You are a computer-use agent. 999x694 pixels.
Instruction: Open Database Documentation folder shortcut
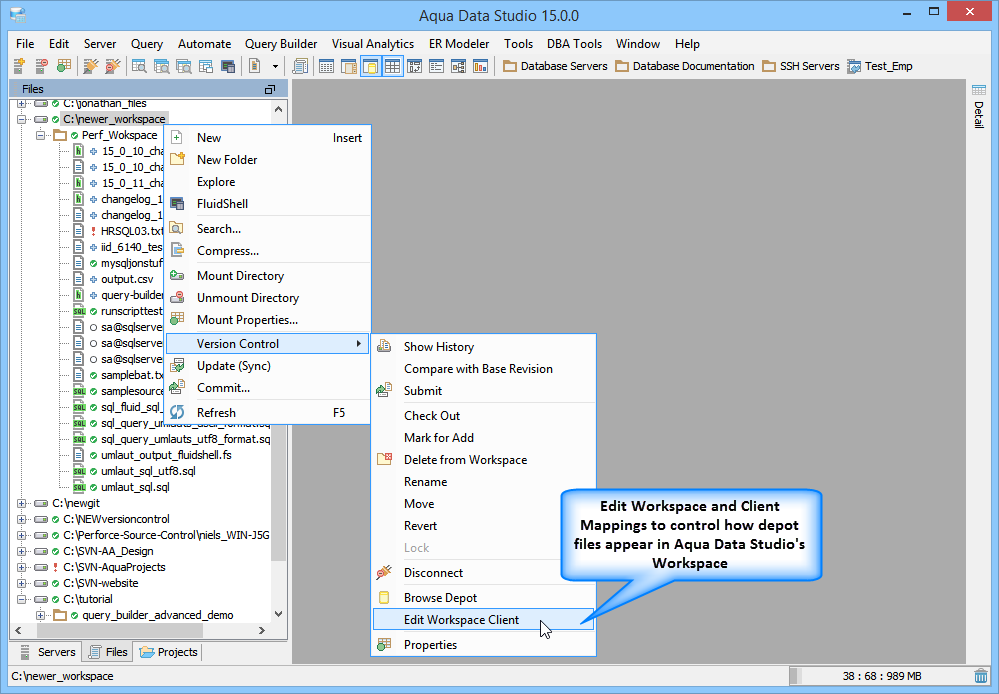(685, 66)
